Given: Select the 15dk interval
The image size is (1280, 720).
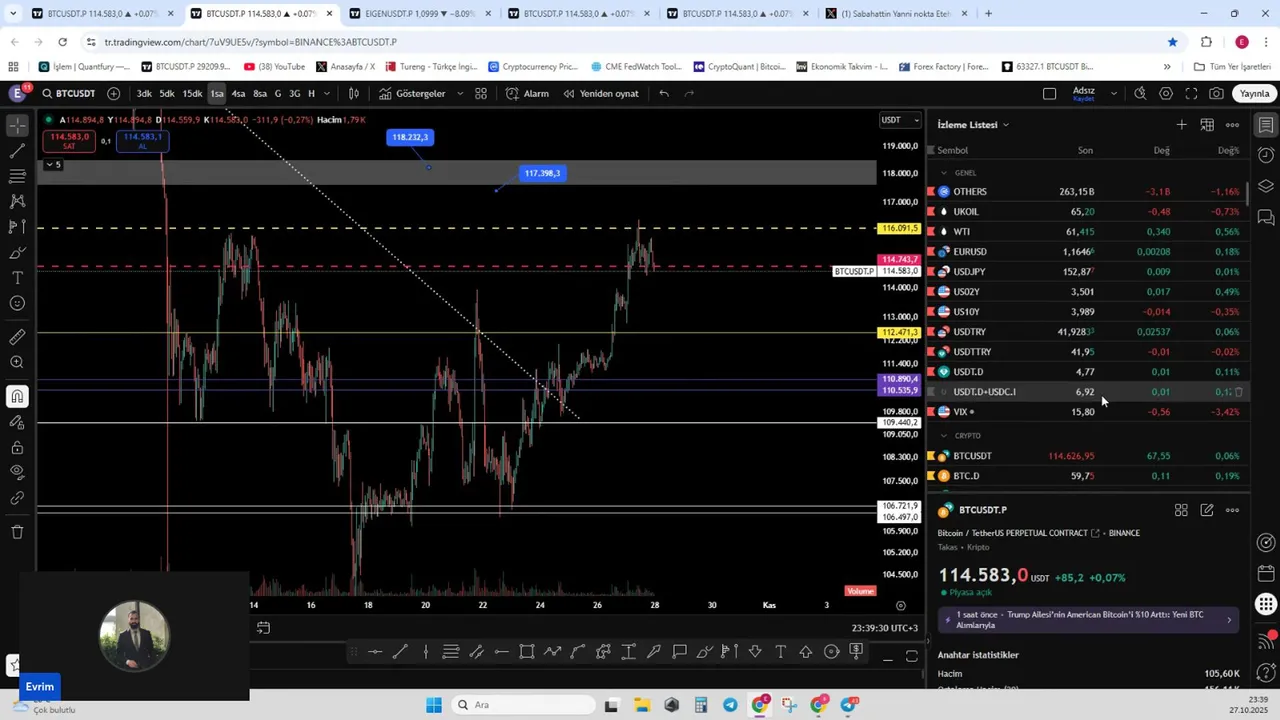Looking at the screenshot, I should 192,93.
